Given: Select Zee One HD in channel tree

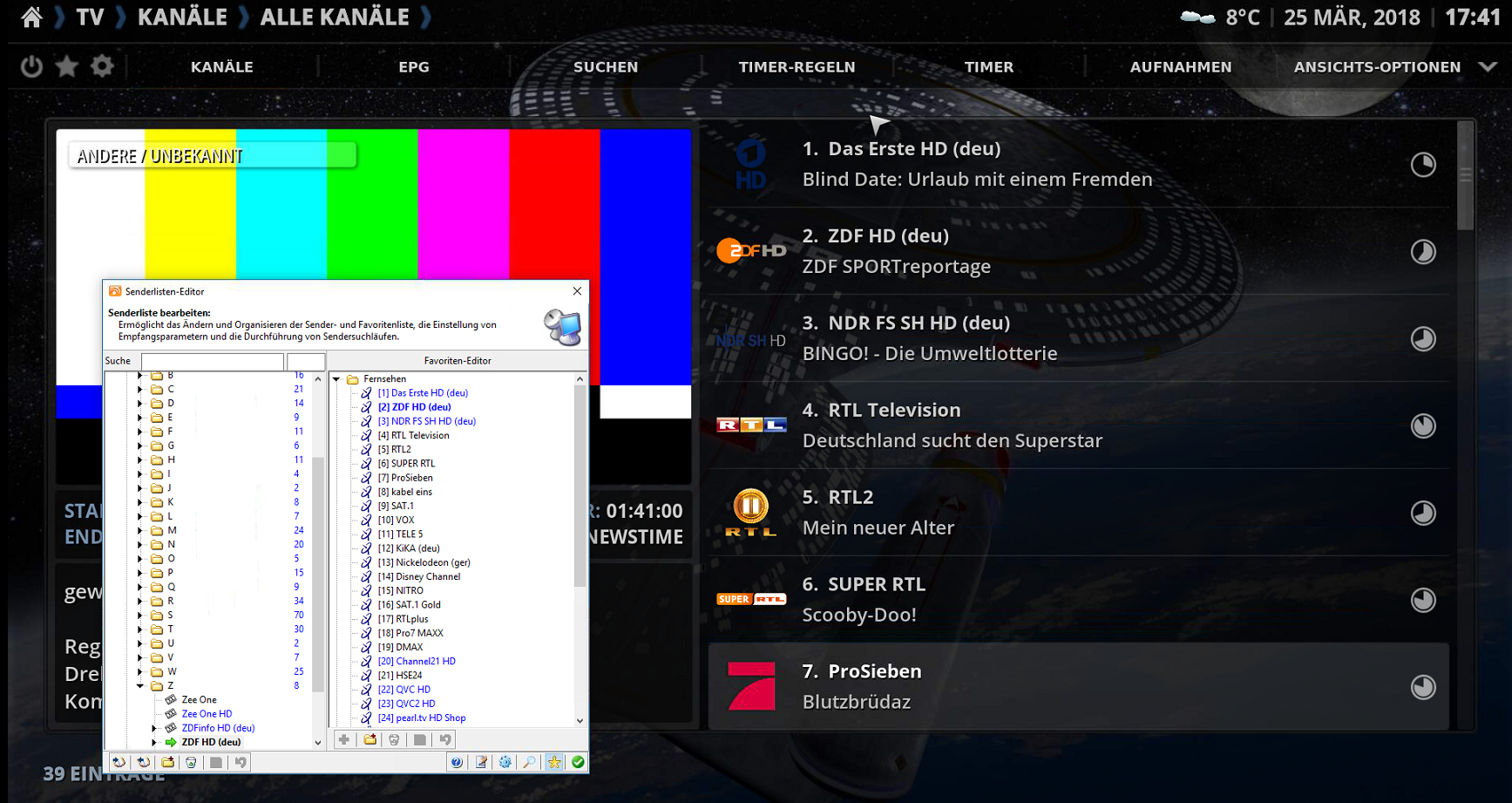Looking at the screenshot, I should coord(207,714).
